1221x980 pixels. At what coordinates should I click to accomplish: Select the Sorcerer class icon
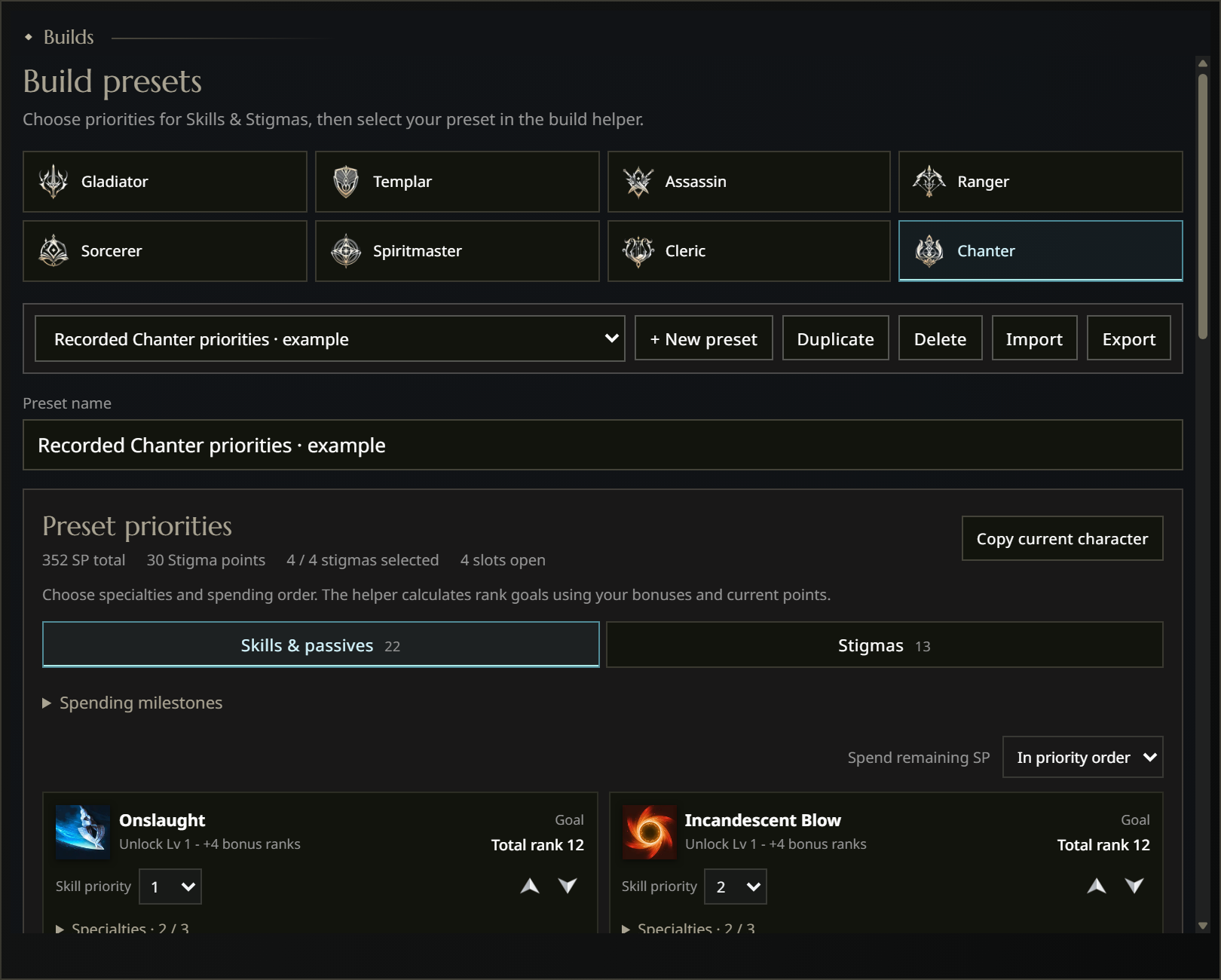tap(54, 251)
